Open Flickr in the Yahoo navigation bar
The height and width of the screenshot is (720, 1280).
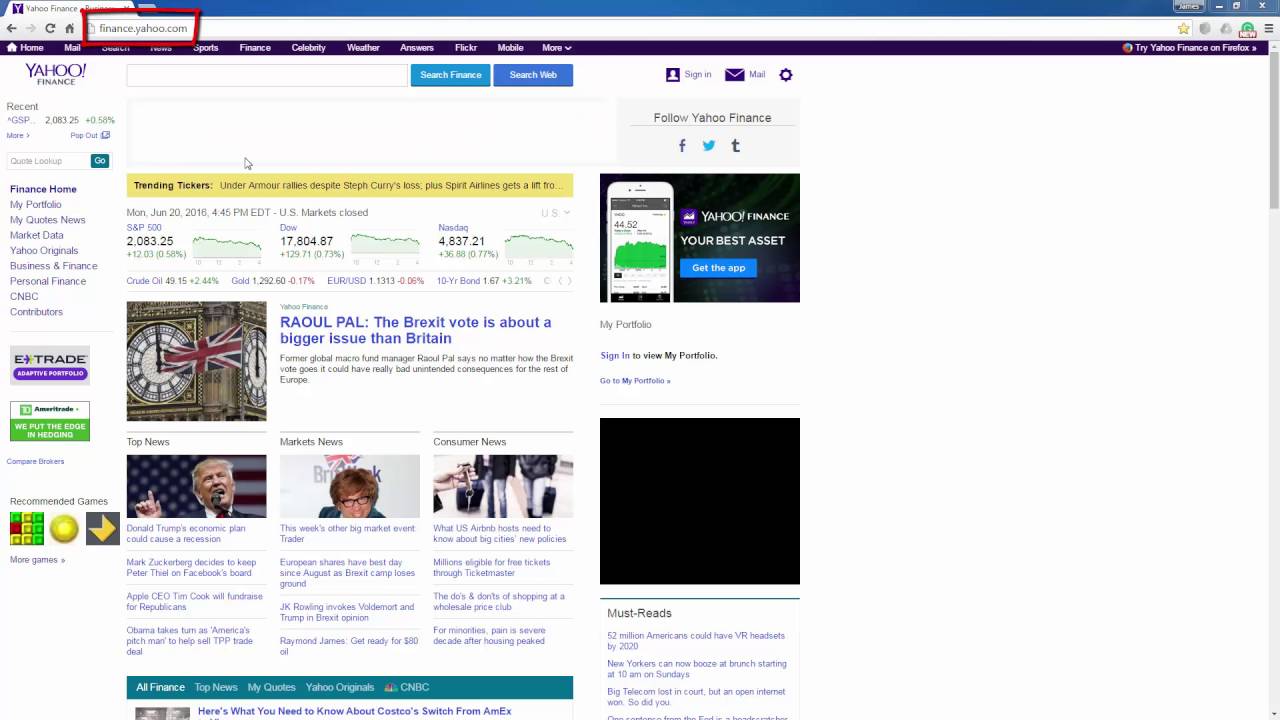pos(466,48)
